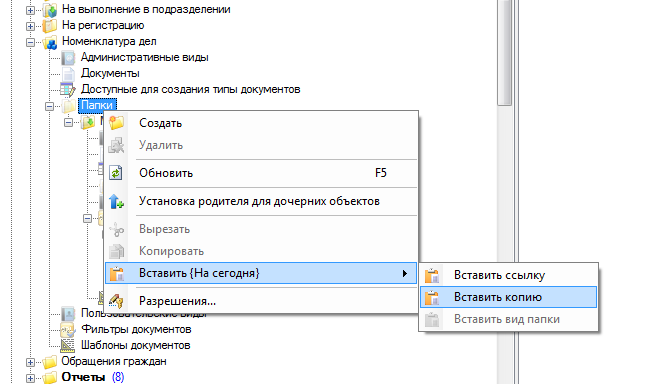Expand the 'На регистрацию' node
Viewport: 654px width, 384px height.
30,26
